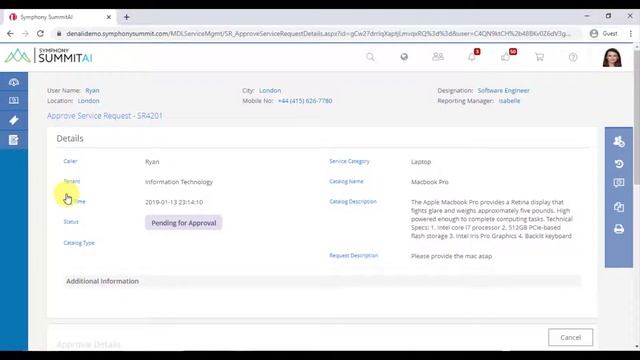640x360 pixels.
Task: Click the copy documents icon in right panel
Action: click(x=619, y=207)
